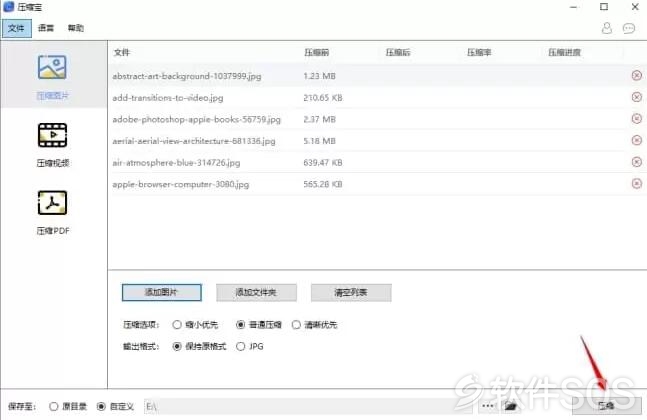Remove adobe-photoshop-apple-books-56759.jpg from list
This screenshot has height=420, width=647.
coord(637,119)
